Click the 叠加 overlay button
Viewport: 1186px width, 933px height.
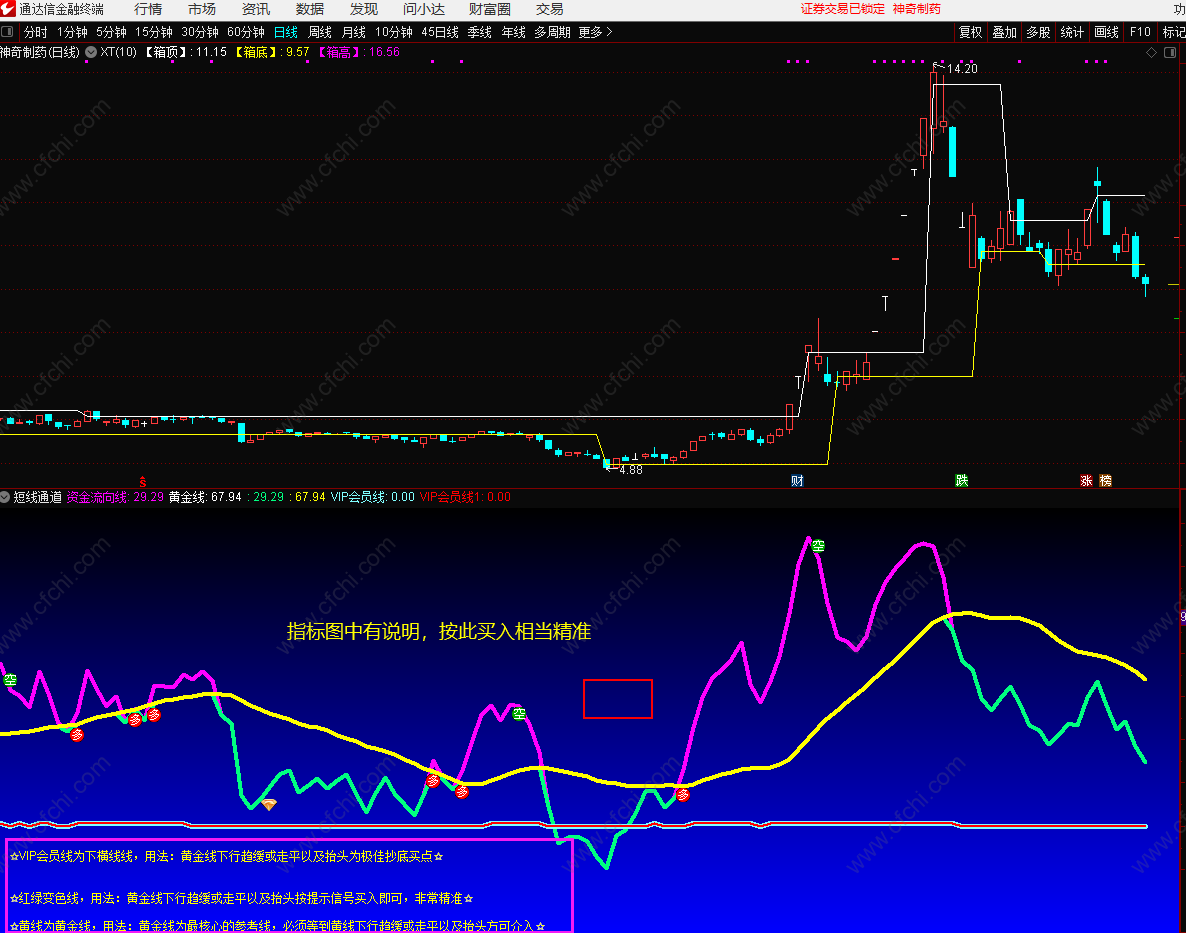[x=1004, y=32]
